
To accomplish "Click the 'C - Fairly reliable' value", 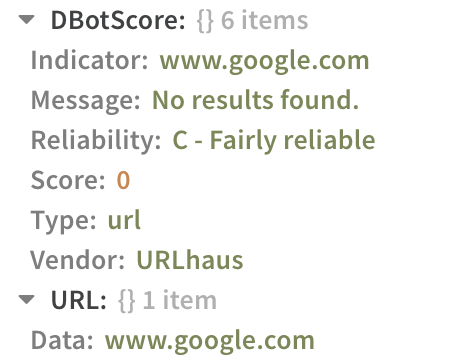I will [274, 141].
